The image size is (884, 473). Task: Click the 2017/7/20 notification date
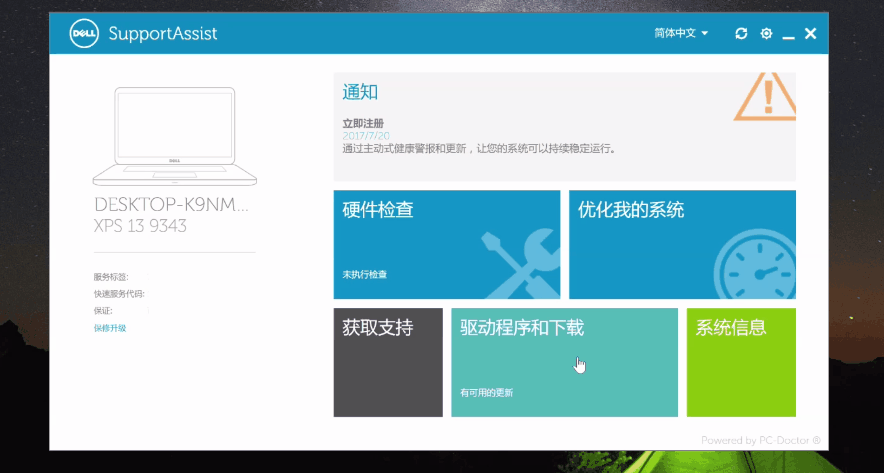pos(366,136)
